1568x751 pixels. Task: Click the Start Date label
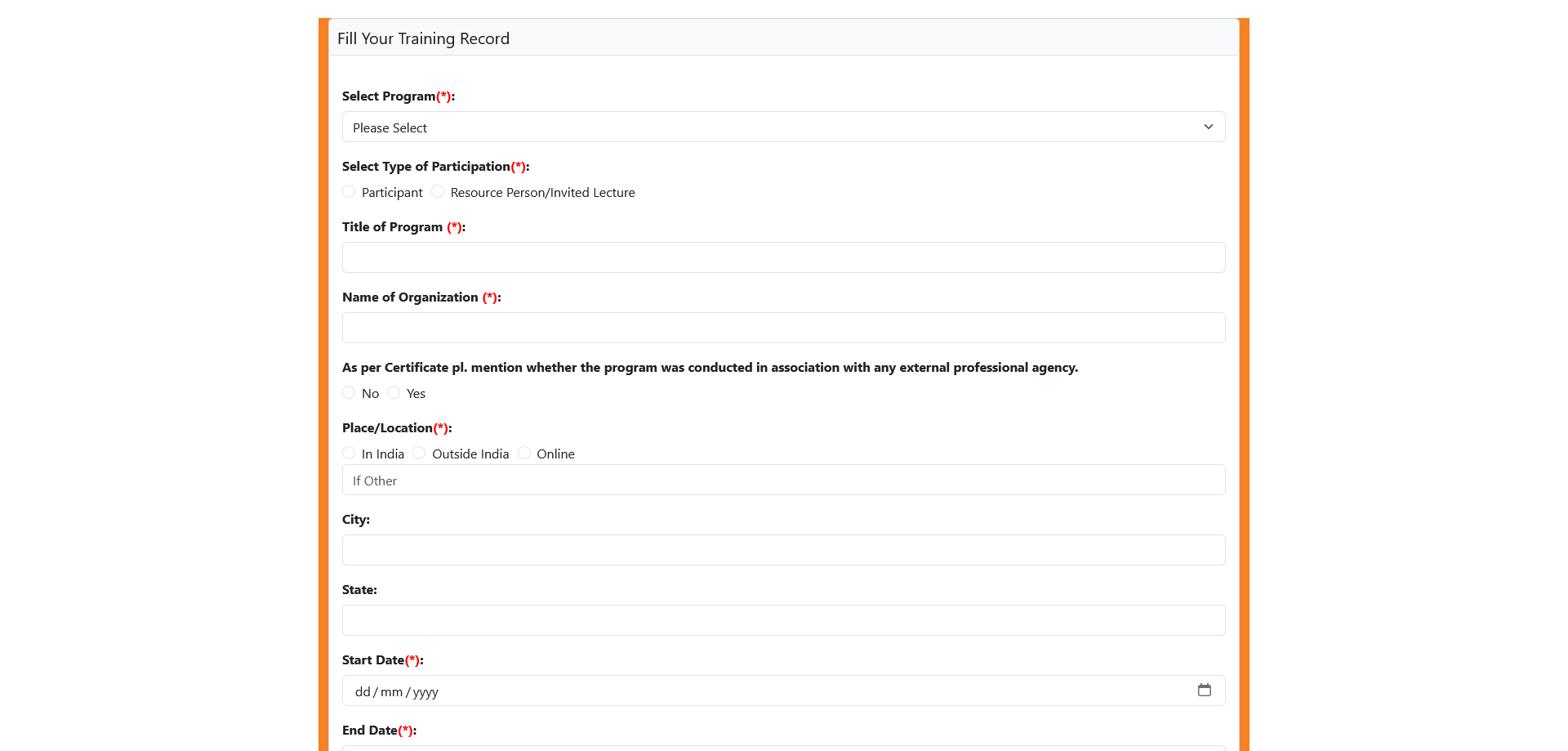(x=382, y=659)
